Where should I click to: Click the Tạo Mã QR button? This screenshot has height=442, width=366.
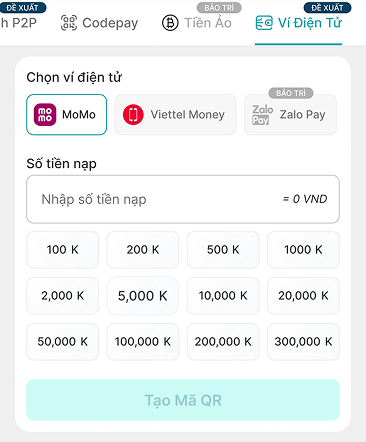183,400
